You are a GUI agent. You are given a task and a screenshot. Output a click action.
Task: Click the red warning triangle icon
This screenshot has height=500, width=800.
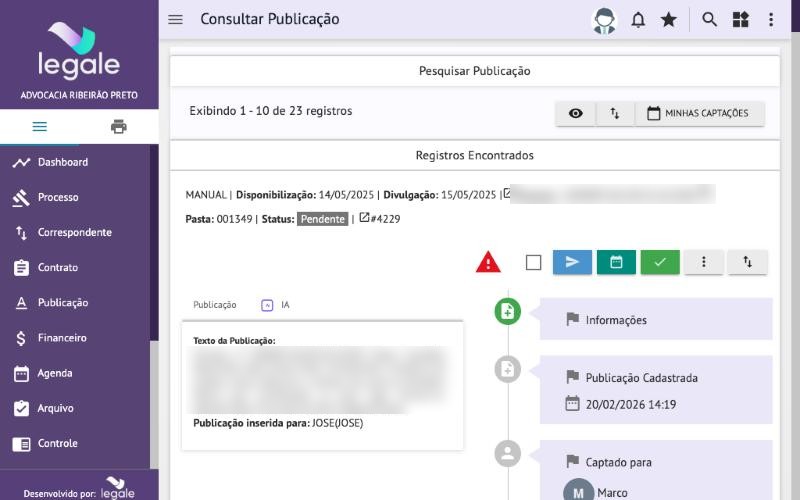point(488,262)
